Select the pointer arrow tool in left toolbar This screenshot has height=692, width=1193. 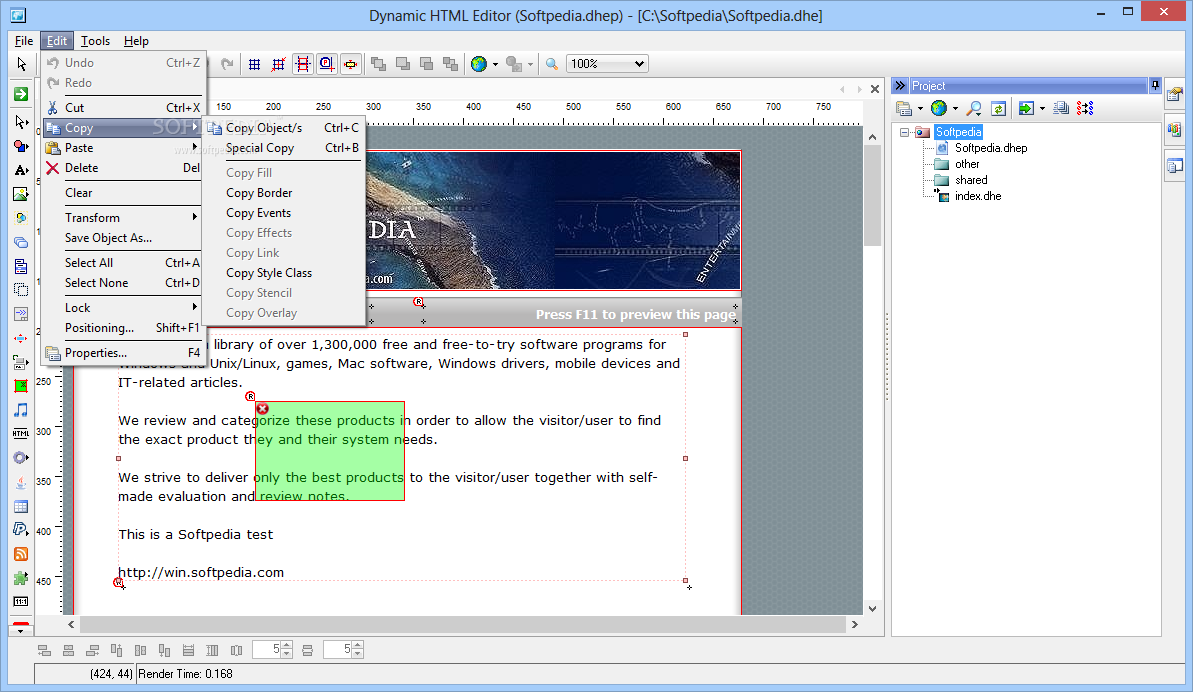(21, 65)
